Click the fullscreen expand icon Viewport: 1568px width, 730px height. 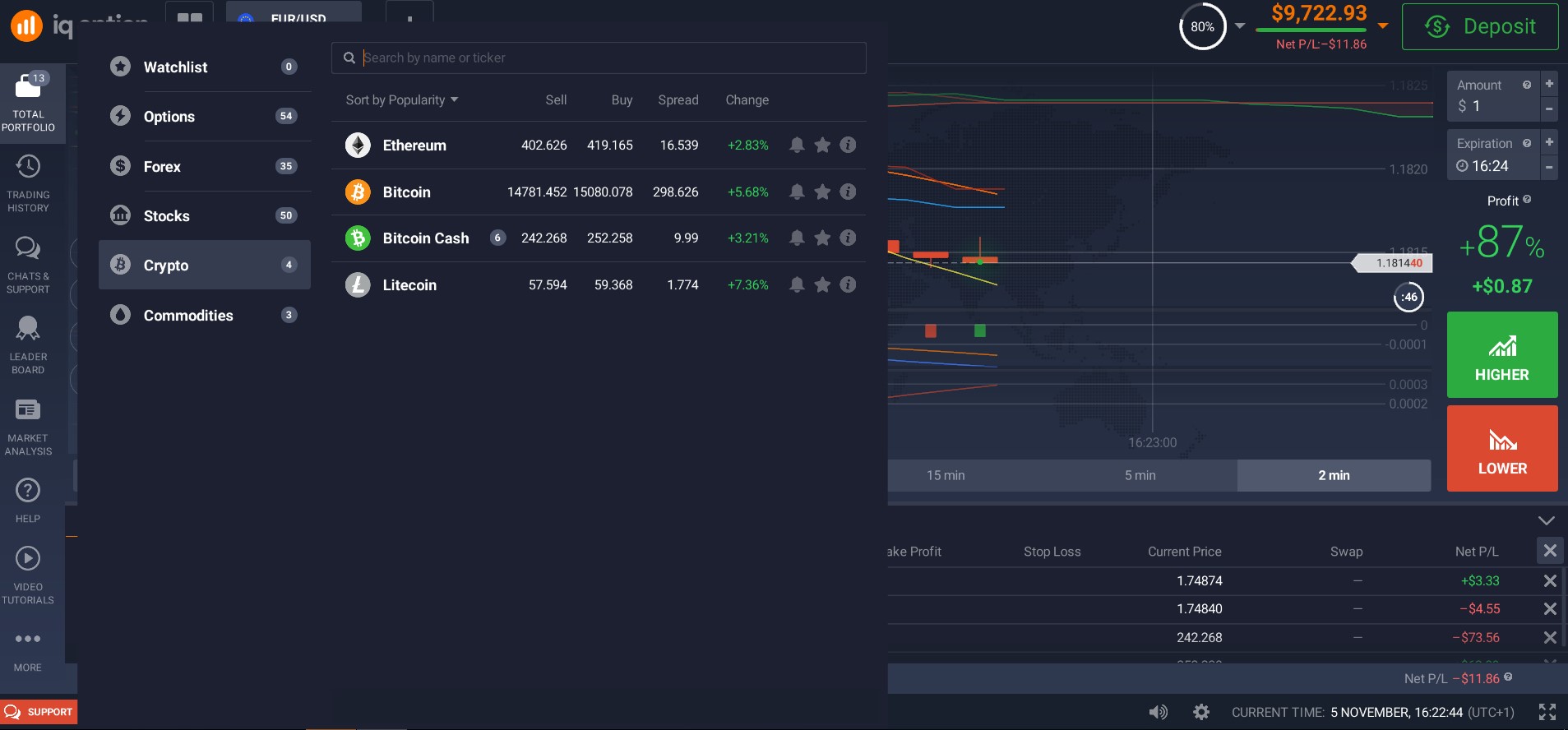coord(1547,712)
